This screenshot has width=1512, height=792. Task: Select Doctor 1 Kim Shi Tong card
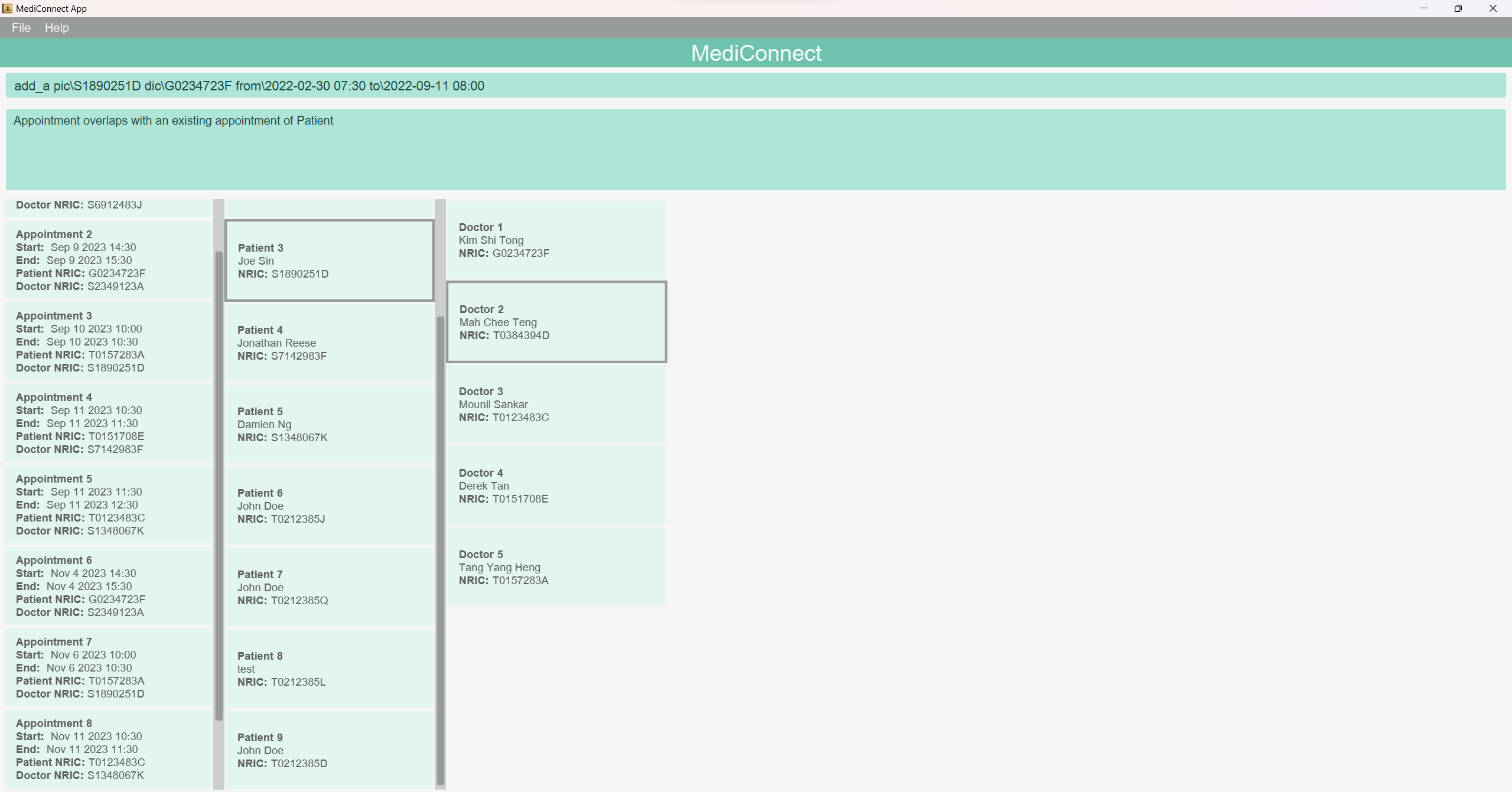coord(556,240)
